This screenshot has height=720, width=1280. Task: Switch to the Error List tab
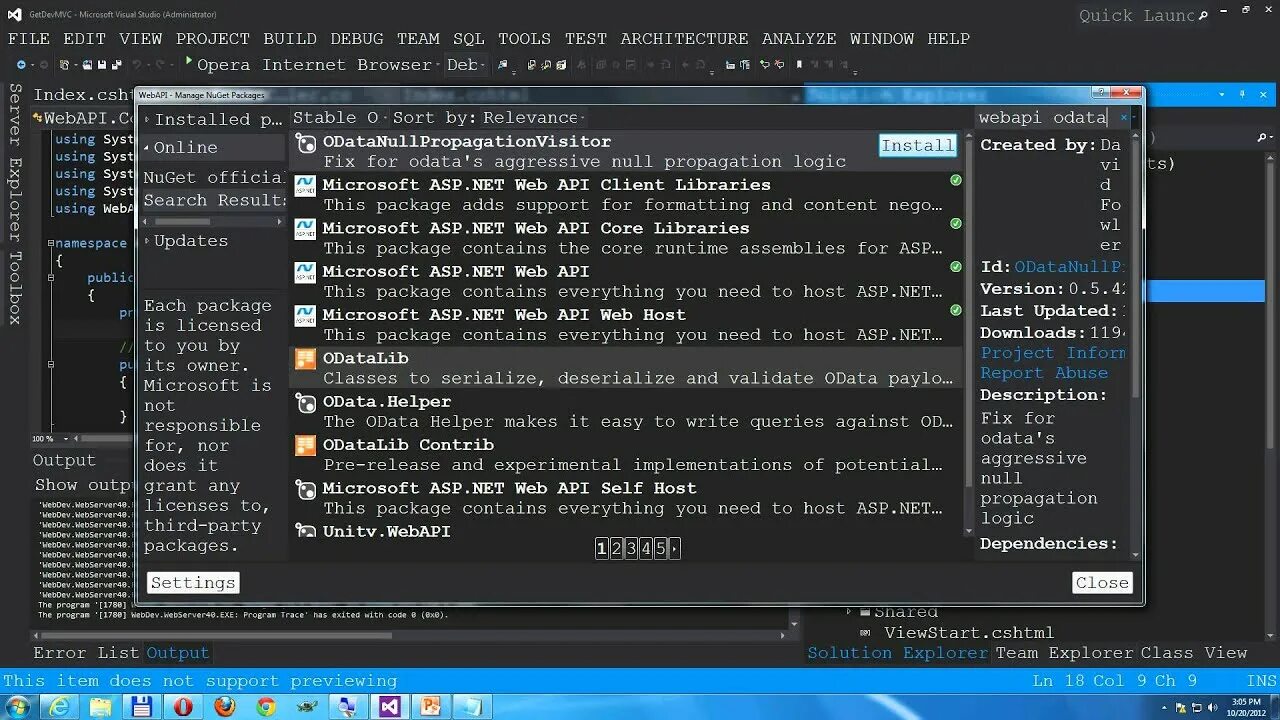[x=86, y=653]
